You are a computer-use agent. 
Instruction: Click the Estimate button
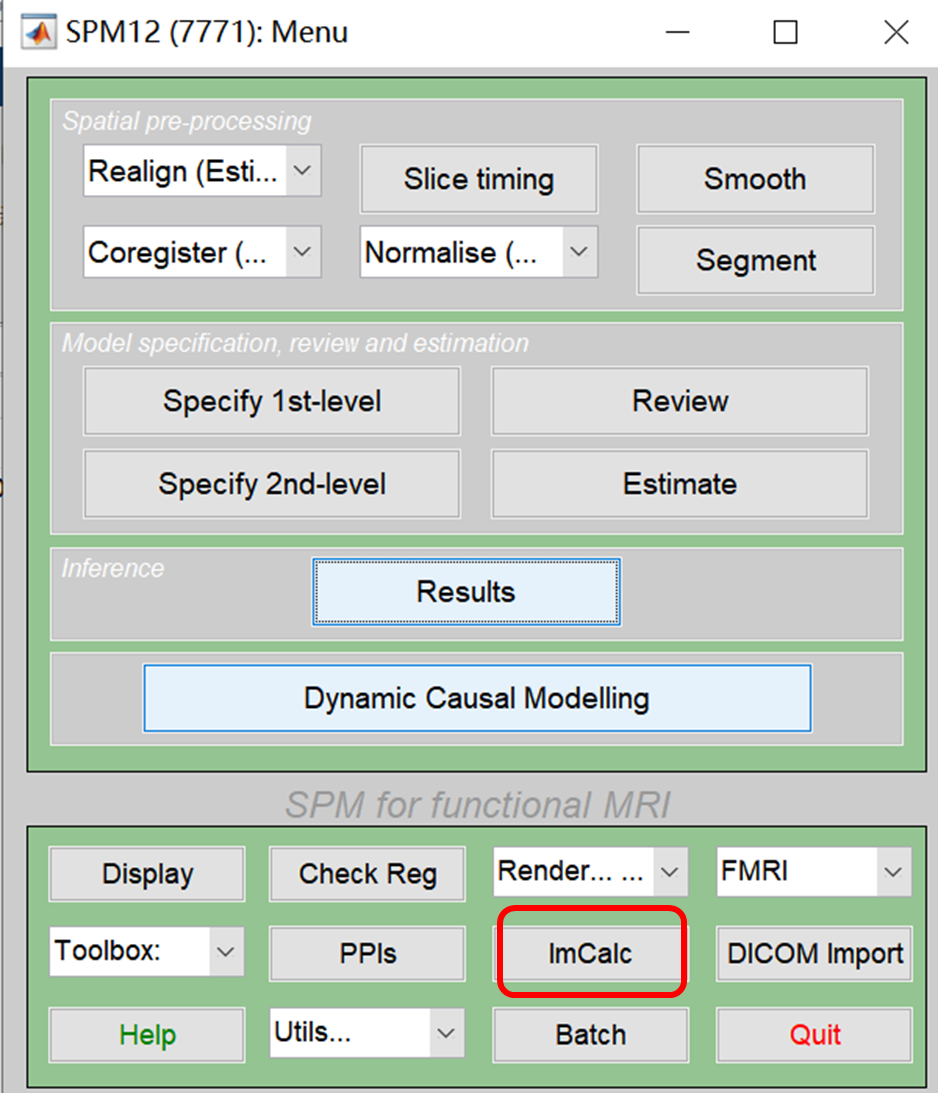(x=680, y=484)
